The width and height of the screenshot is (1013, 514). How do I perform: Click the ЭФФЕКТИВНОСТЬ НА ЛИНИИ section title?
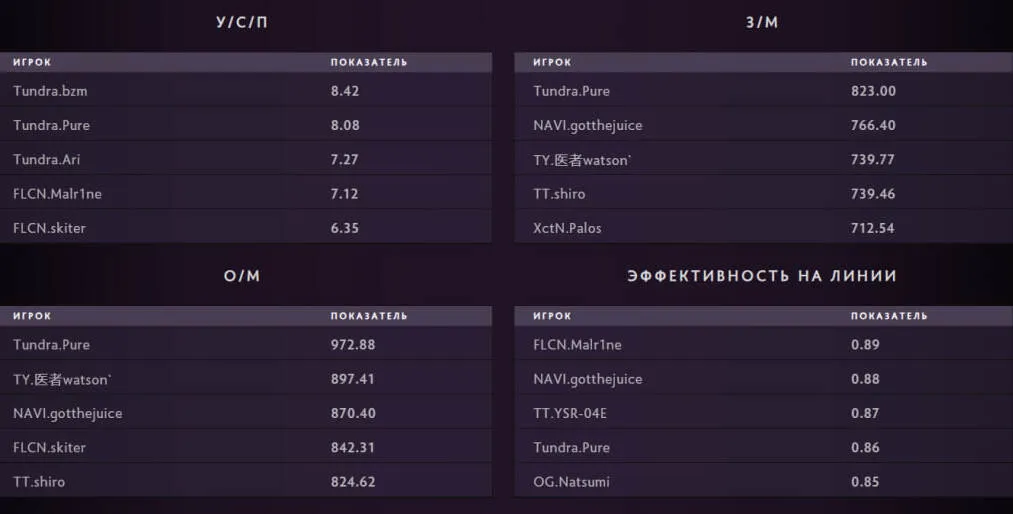(x=762, y=276)
